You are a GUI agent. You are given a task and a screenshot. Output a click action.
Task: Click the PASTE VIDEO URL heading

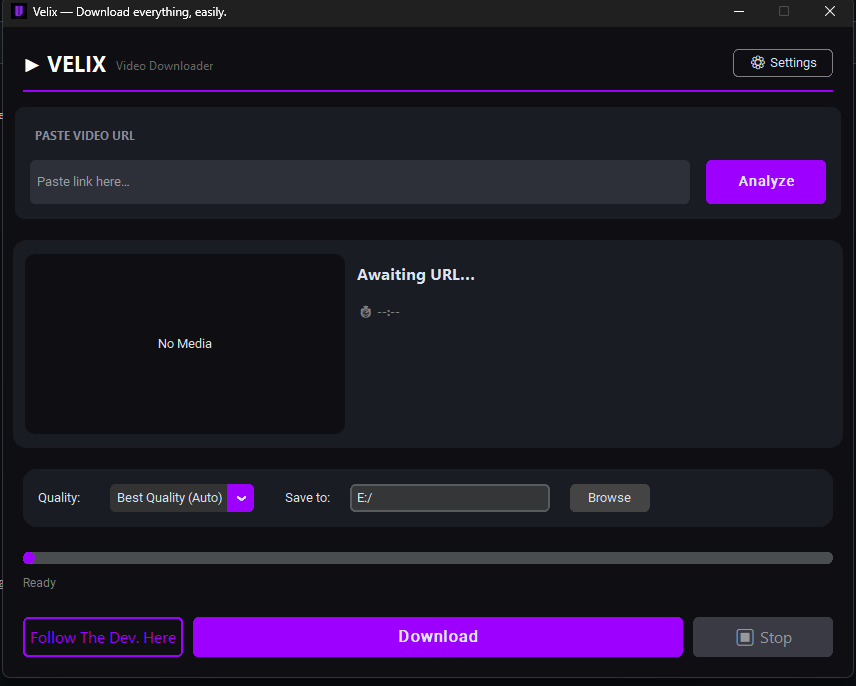coord(85,136)
